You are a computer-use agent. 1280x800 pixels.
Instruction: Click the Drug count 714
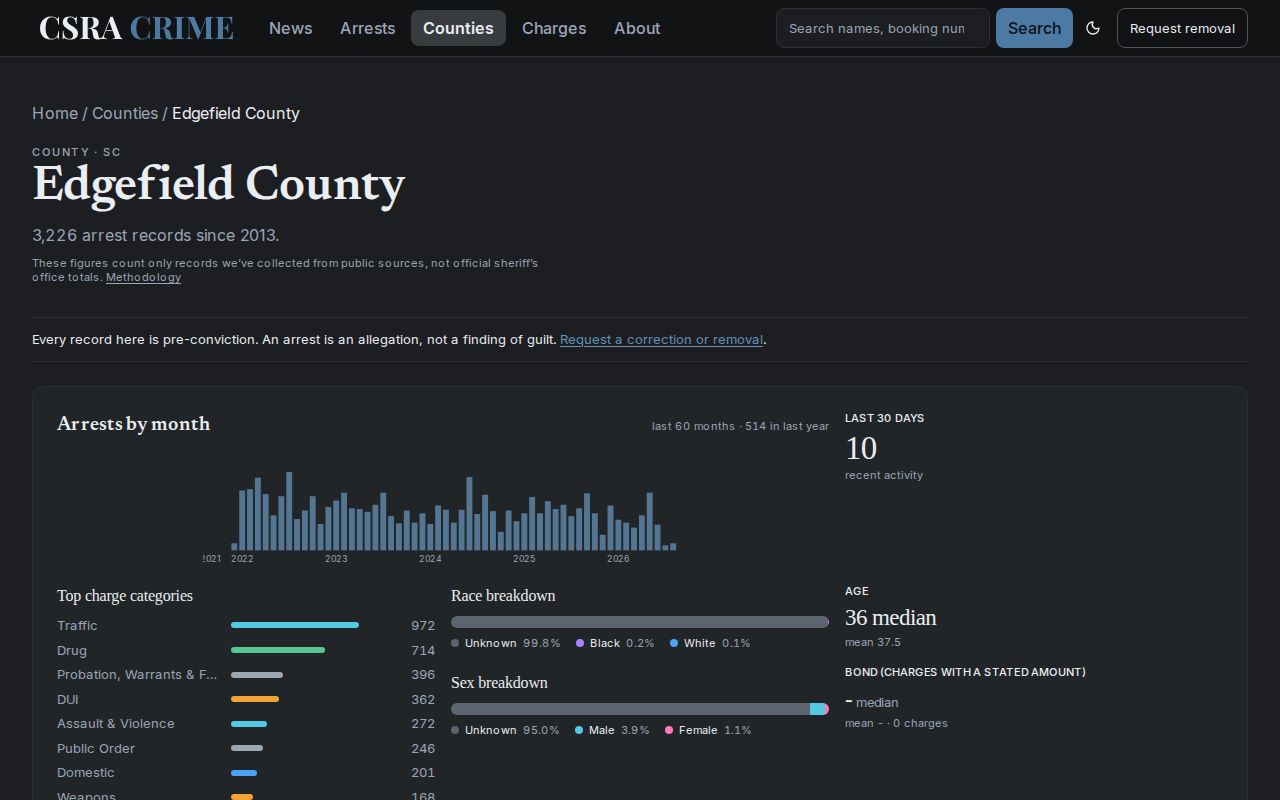click(423, 650)
